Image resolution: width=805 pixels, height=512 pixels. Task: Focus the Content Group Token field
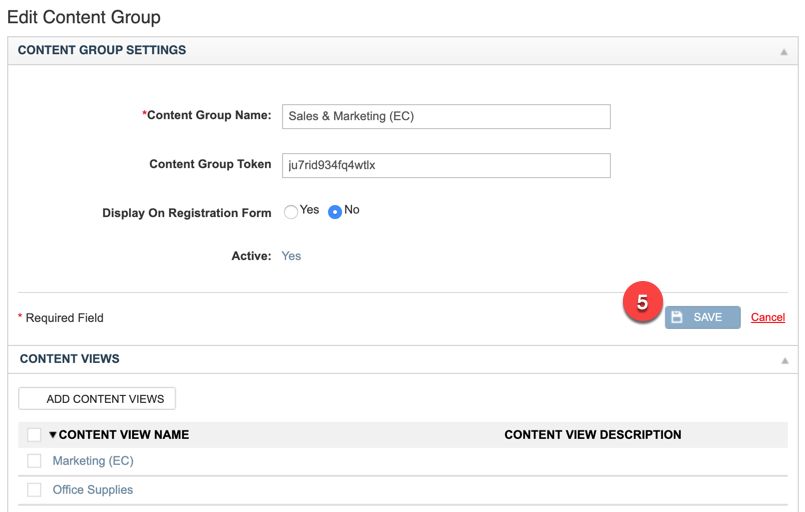tap(446, 165)
